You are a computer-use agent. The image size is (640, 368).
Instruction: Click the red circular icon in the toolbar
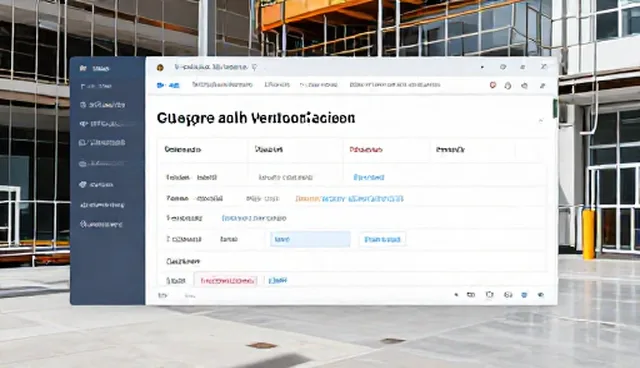[493, 85]
